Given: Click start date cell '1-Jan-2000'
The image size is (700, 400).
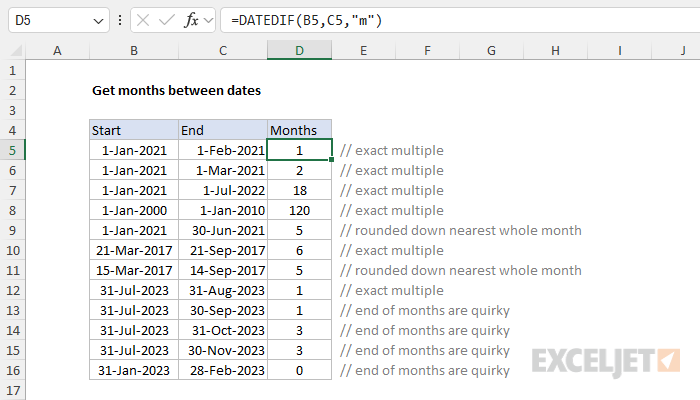Looking at the screenshot, I should tap(133, 210).
